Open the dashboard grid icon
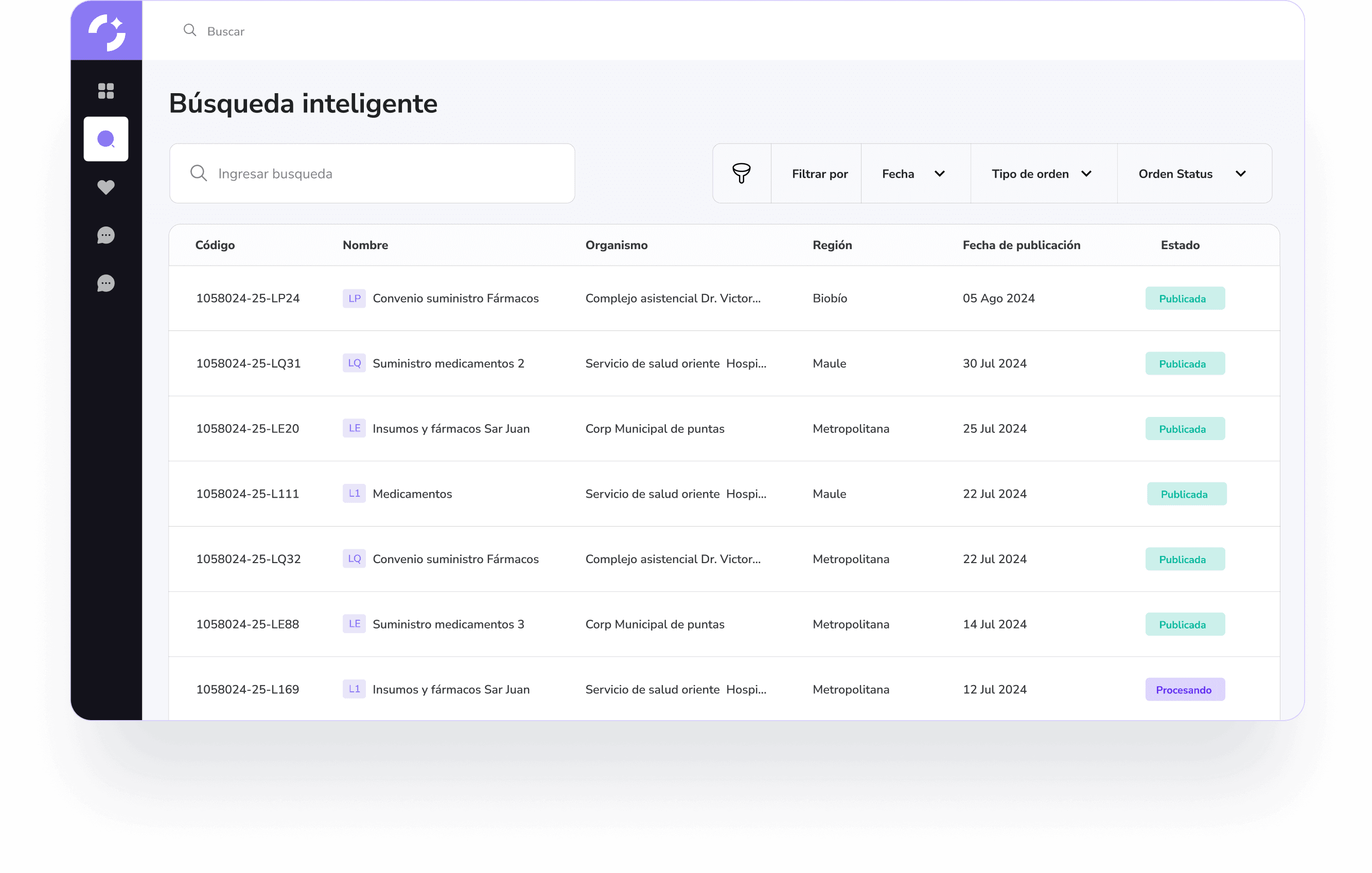Screen dimensions: 1372x873 click(106, 91)
